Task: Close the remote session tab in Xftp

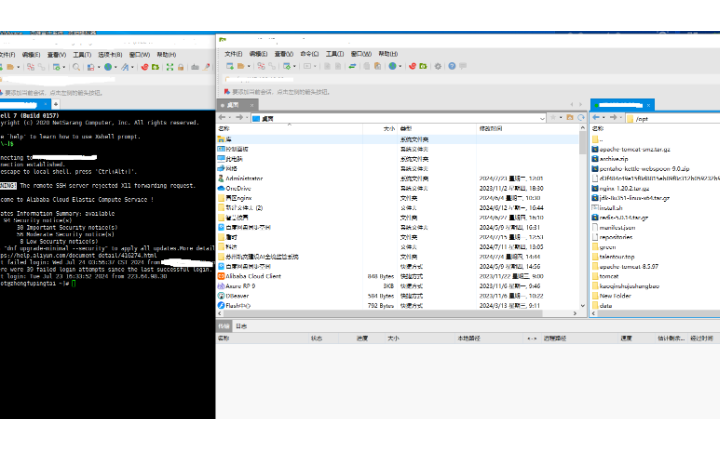Action: click(x=648, y=105)
